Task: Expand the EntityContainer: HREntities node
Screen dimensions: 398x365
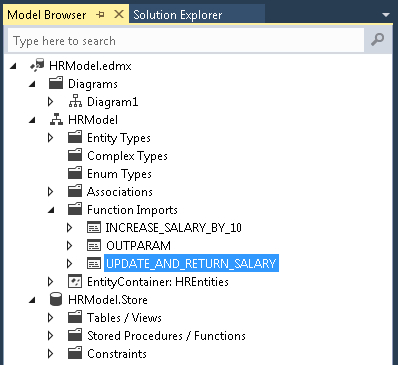Action: point(51,282)
